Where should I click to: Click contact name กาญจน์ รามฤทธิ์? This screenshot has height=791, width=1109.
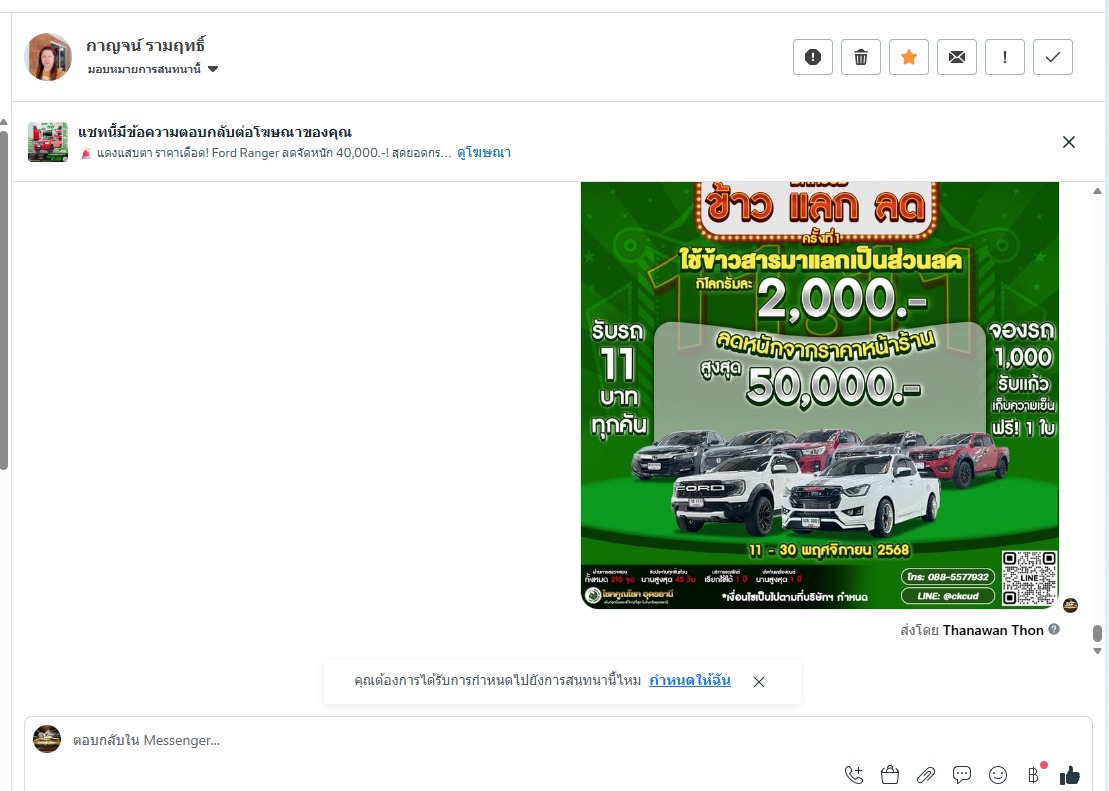click(x=146, y=45)
